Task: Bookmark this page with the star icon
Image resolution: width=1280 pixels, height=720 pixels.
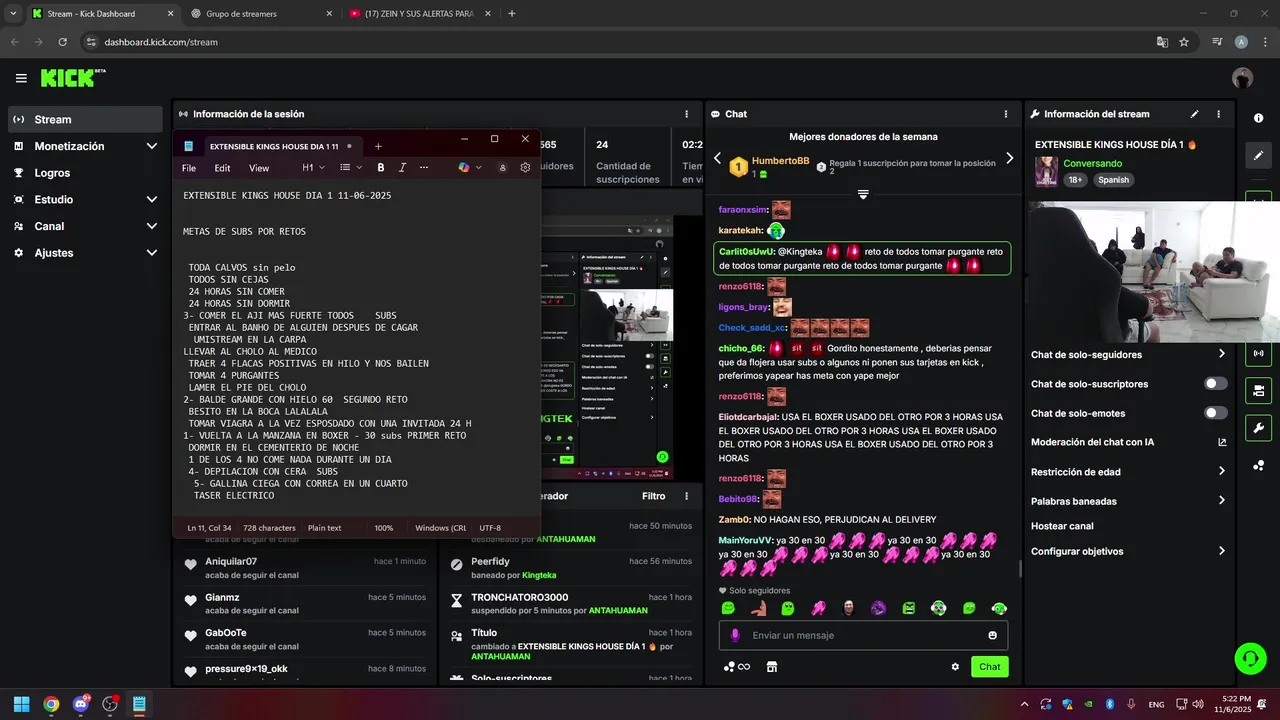Action: 1184,42
